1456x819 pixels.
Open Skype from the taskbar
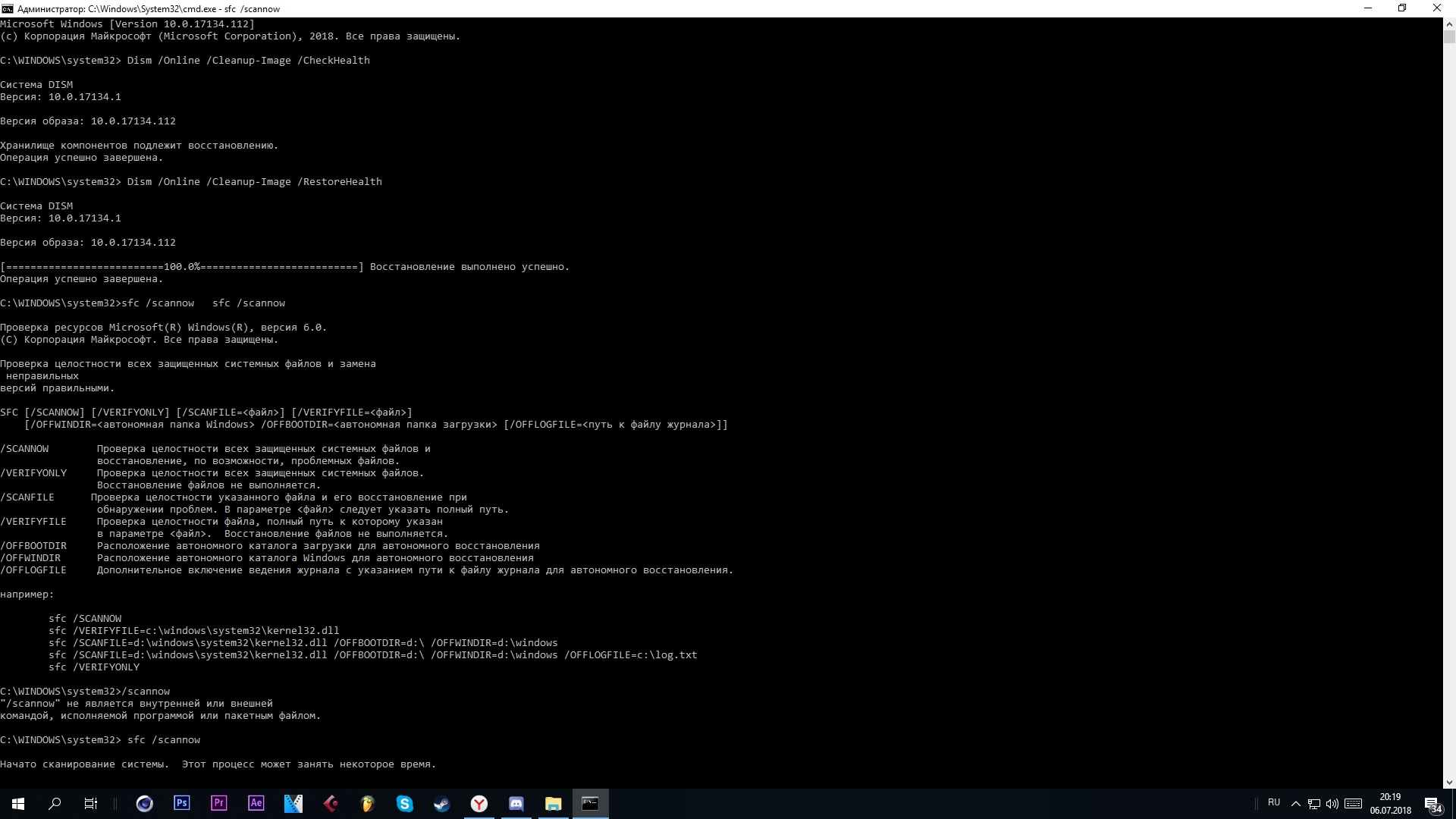tap(404, 804)
